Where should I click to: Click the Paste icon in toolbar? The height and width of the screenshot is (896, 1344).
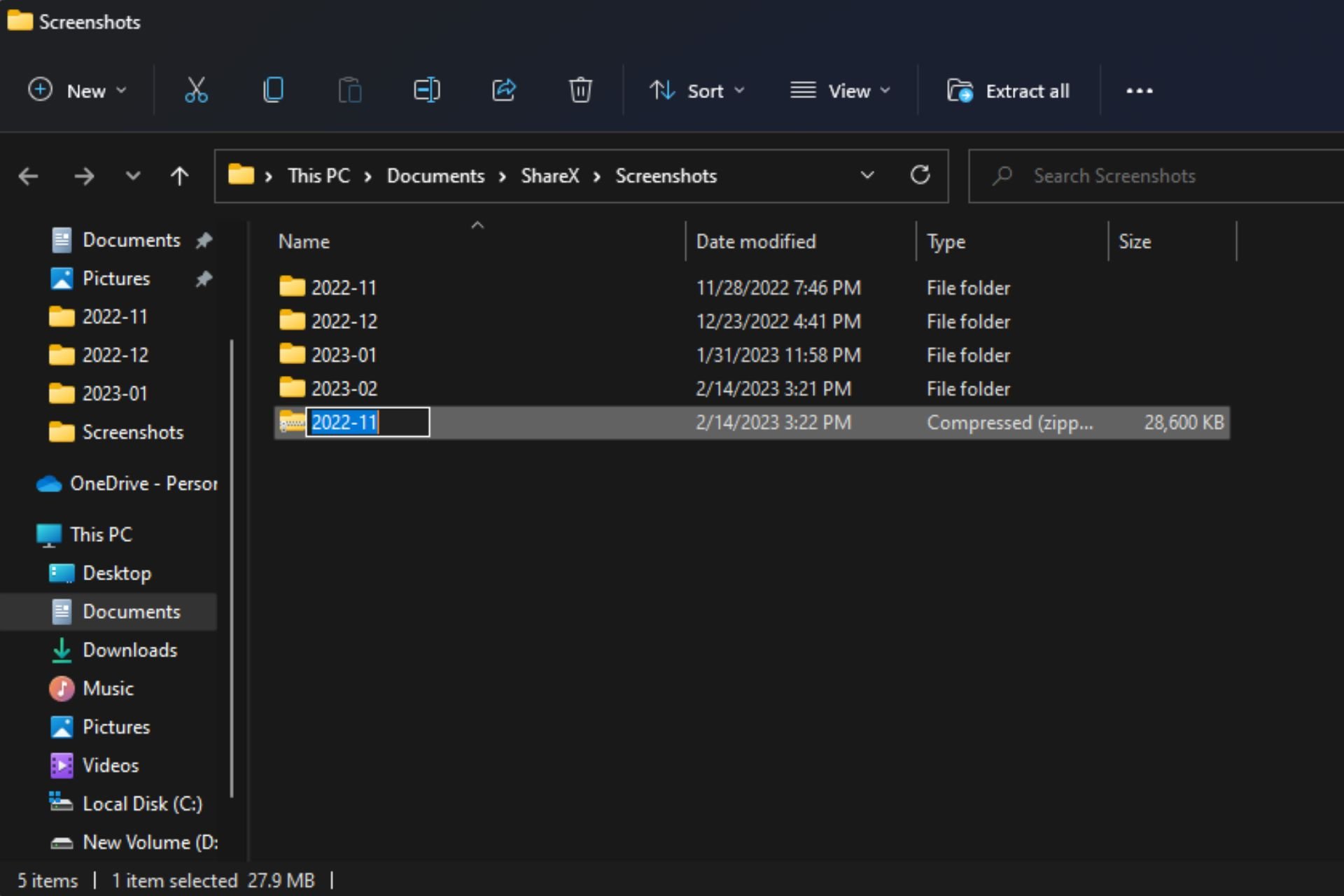349,90
